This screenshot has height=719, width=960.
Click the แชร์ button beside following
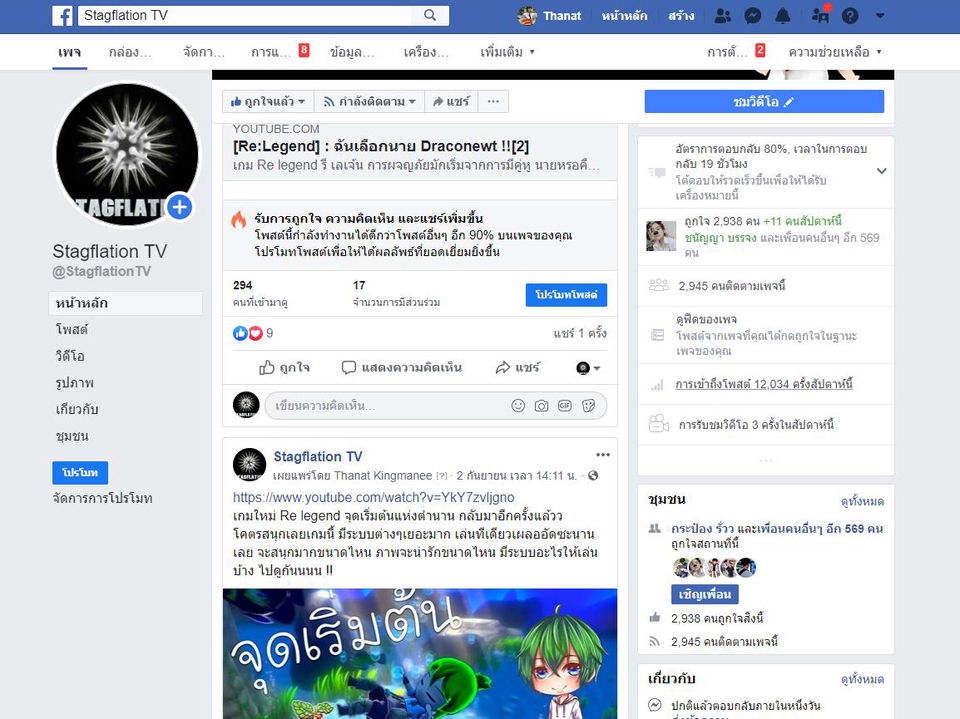(x=451, y=102)
